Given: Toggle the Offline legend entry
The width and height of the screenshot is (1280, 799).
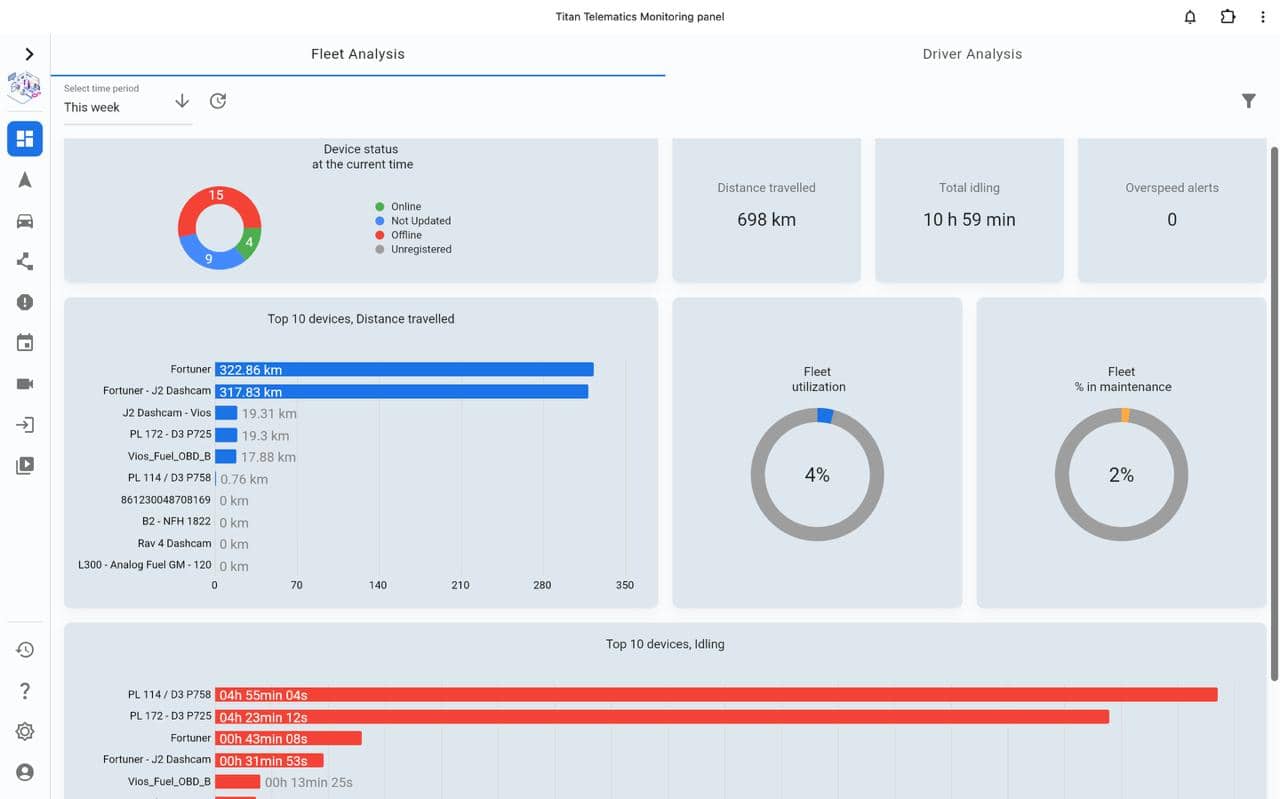Looking at the screenshot, I should 398,235.
